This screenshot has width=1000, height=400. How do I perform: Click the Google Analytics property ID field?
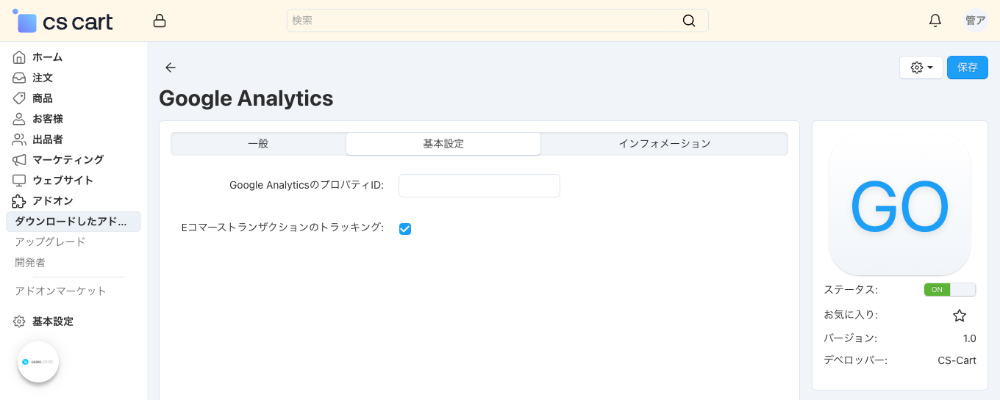pyautogui.click(x=479, y=185)
